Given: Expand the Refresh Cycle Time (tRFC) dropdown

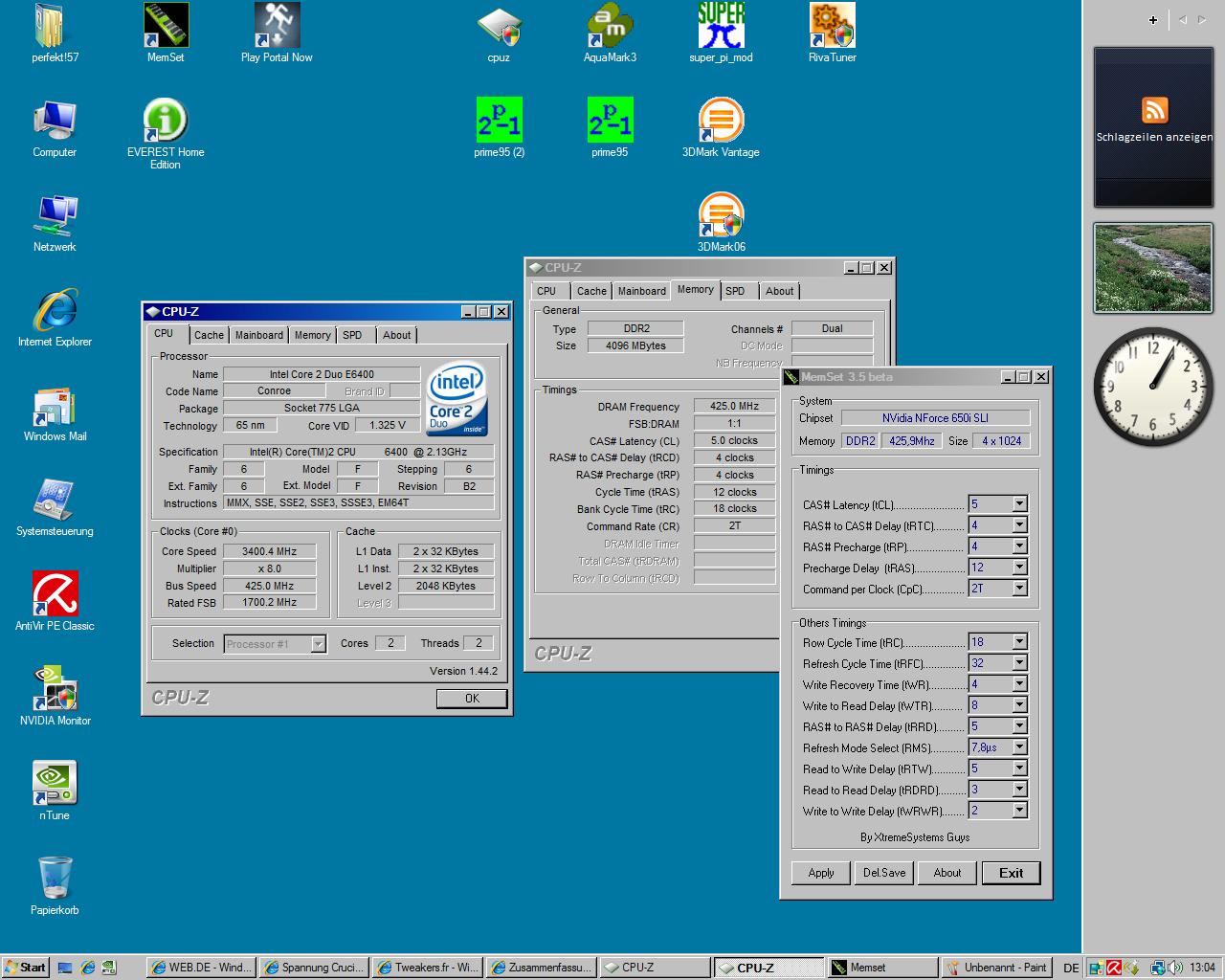Looking at the screenshot, I should [1019, 663].
